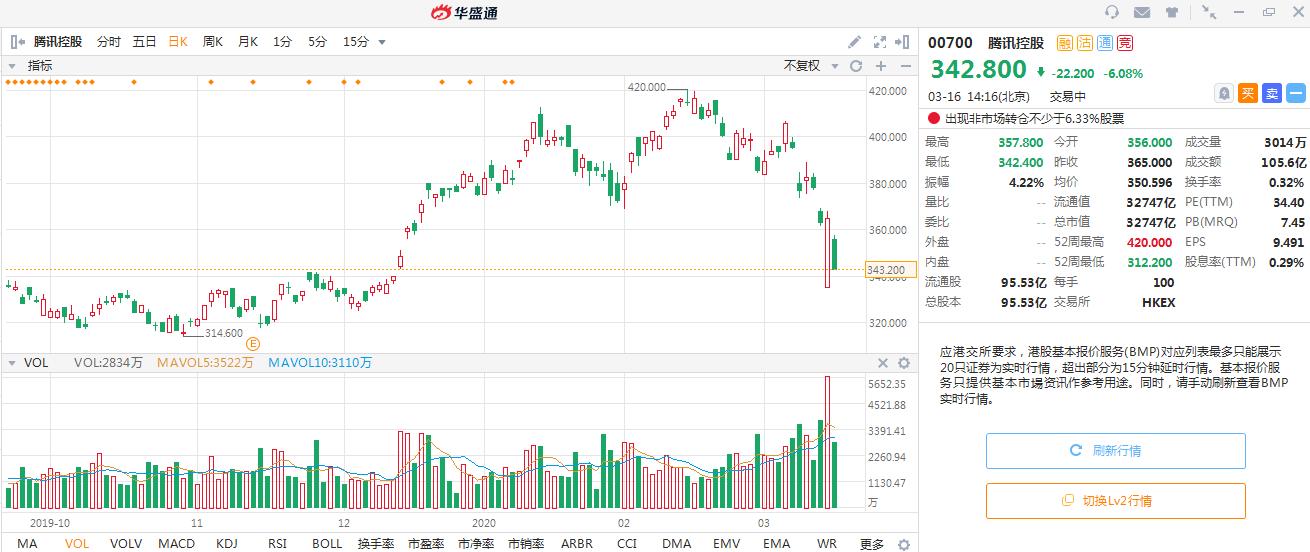
Task: Click the 切换Lv2行情 button
Action: [1115, 501]
